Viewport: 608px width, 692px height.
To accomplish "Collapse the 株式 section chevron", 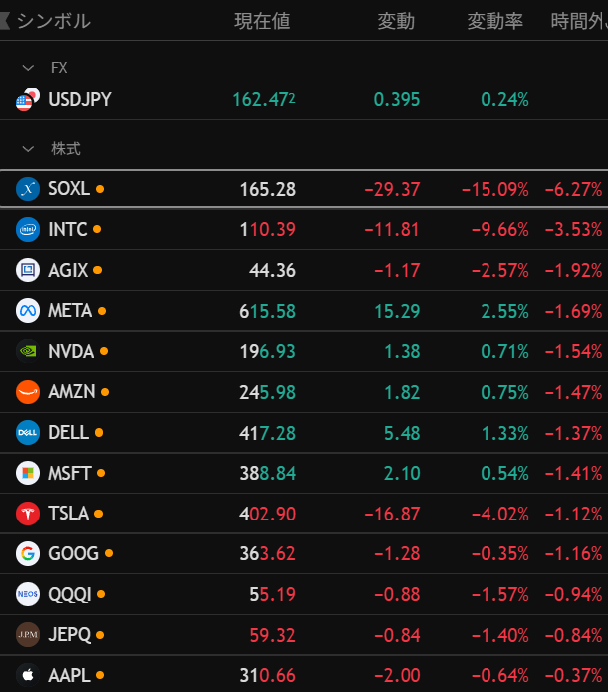I will coord(28,149).
